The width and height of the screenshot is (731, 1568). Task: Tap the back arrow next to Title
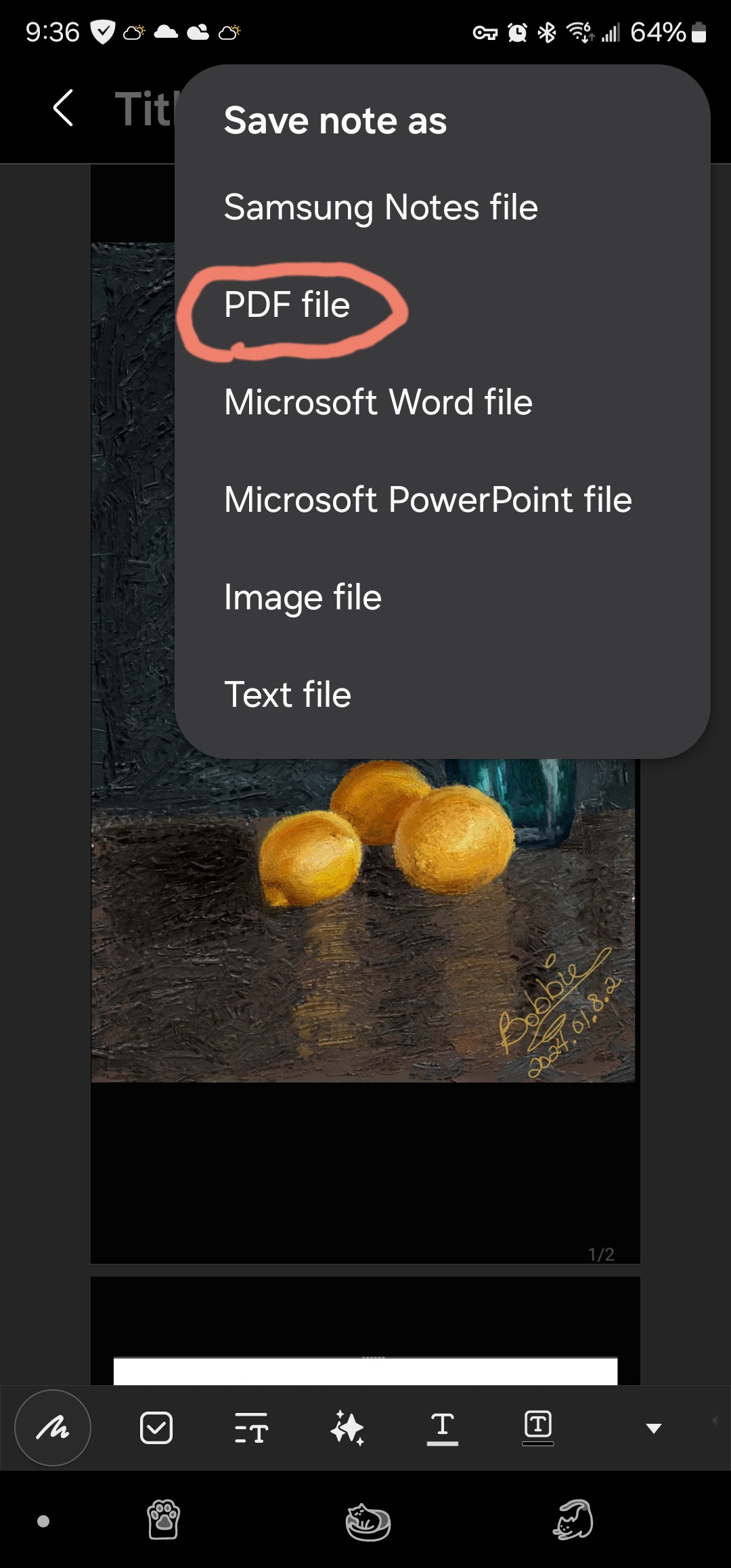tap(63, 108)
